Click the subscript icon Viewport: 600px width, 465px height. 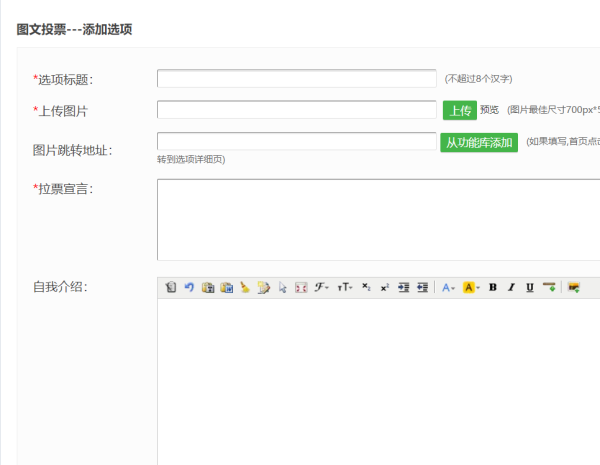coord(366,287)
